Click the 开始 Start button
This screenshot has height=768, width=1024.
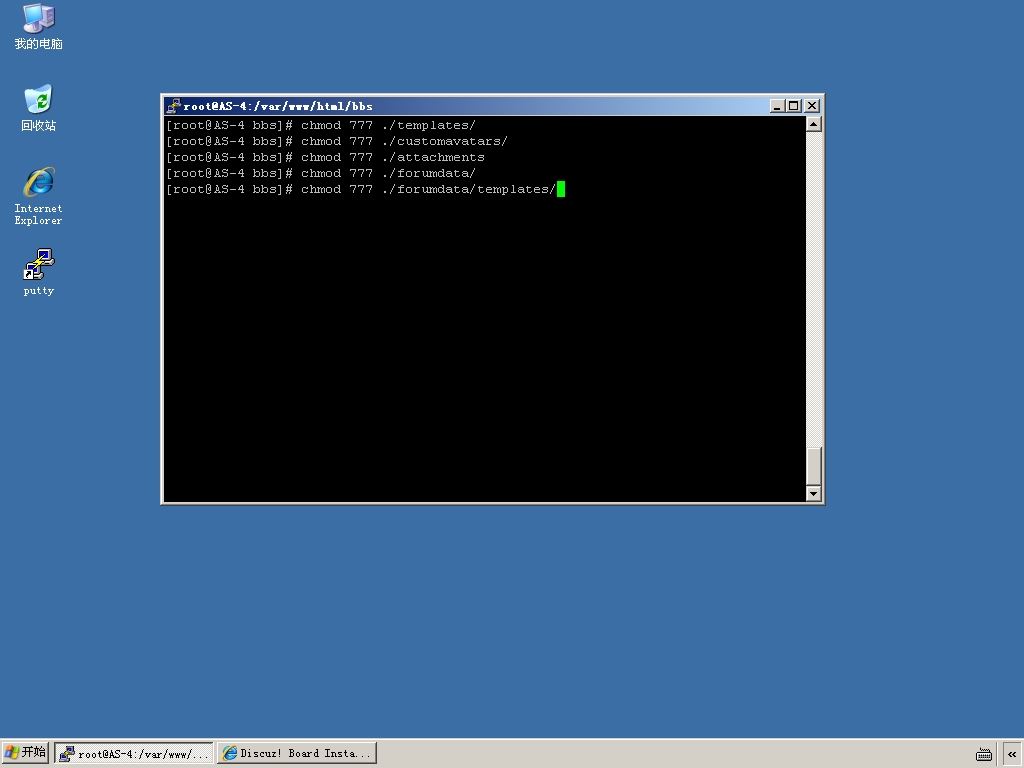(x=25, y=753)
